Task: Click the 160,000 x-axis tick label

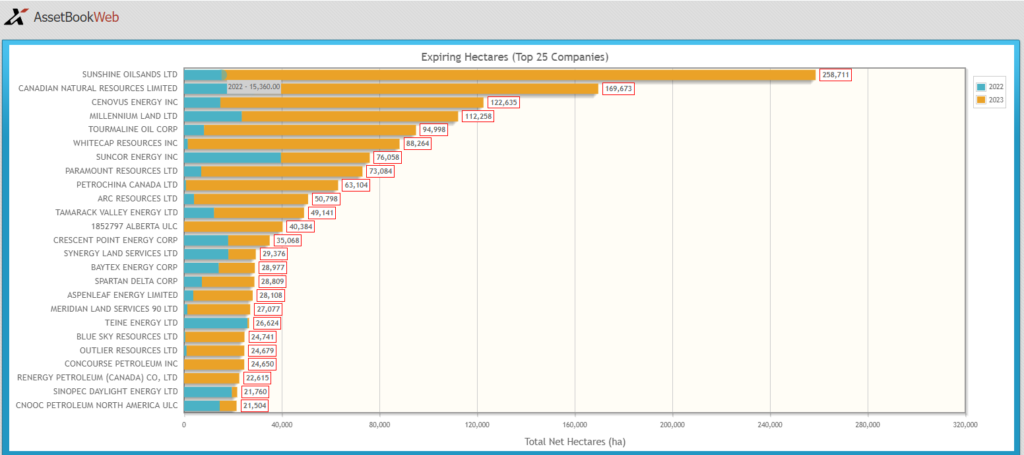Action: tap(575, 424)
